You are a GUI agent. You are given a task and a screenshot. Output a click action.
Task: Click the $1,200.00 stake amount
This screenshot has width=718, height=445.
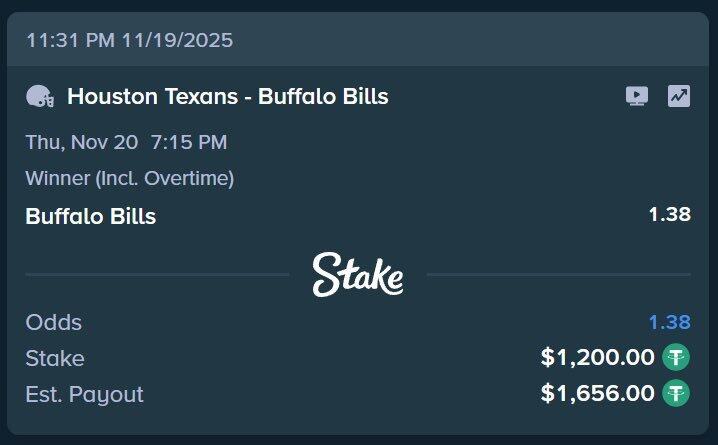click(x=597, y=357)
